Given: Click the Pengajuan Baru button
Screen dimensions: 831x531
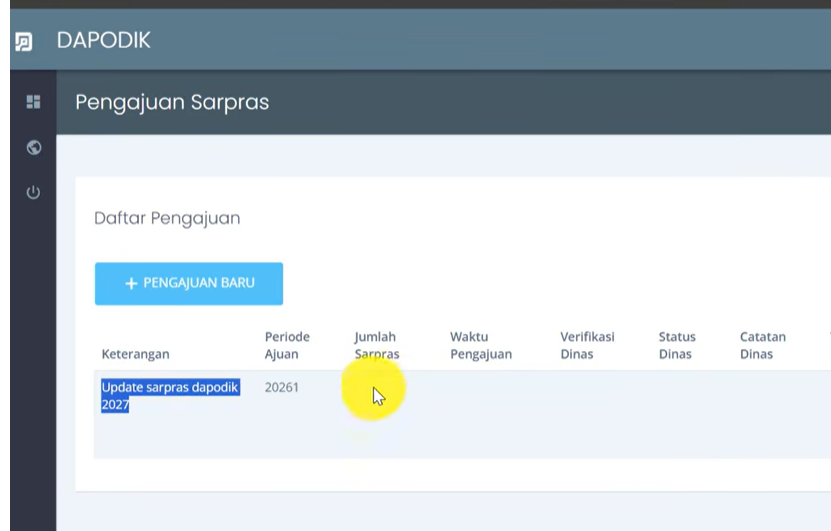Looking at the screenshot, I should click(x=189, y=284).
